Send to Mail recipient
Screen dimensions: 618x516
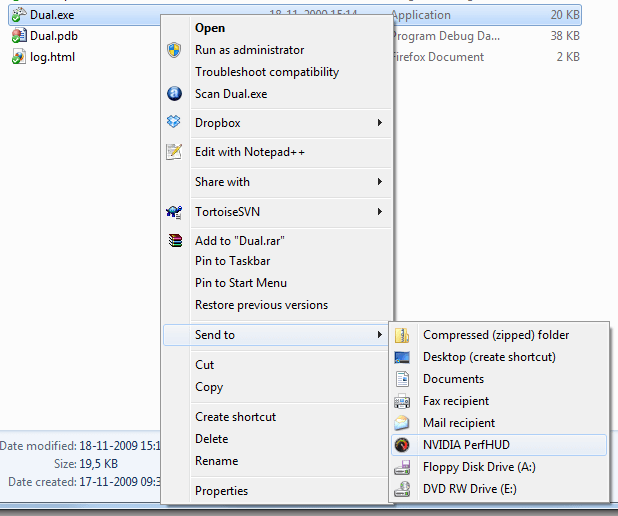pos(499,423)
